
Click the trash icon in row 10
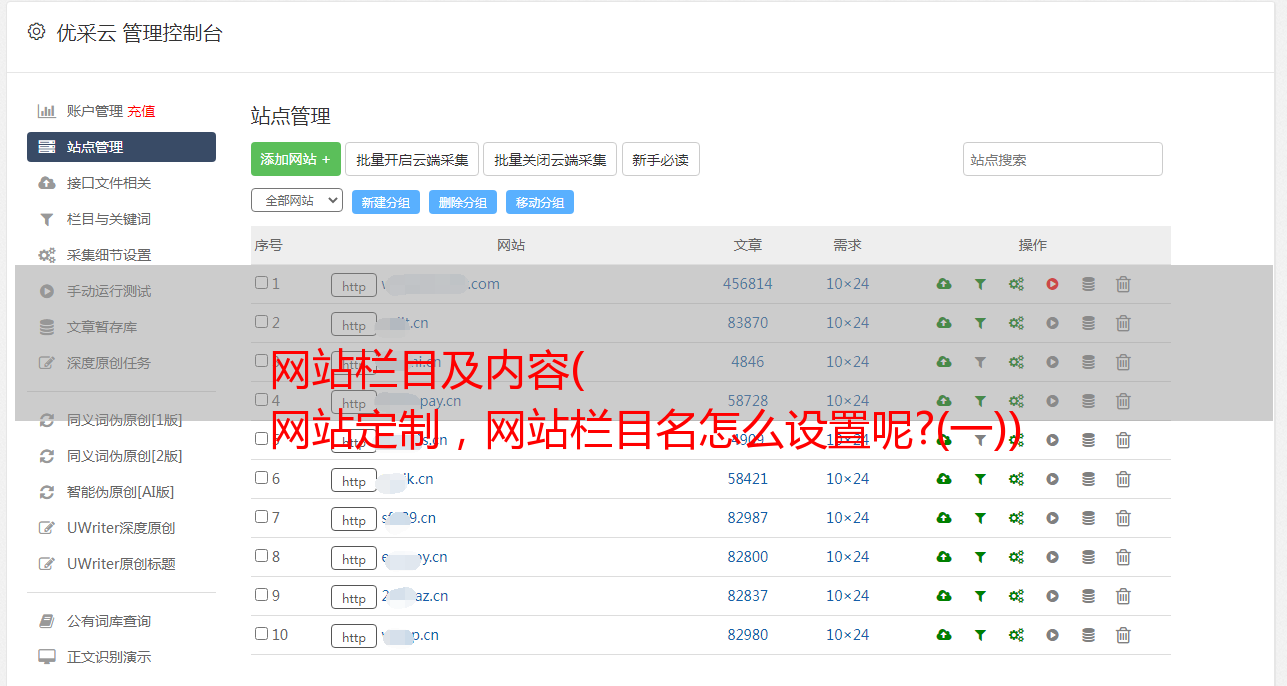click(1123, 635)
